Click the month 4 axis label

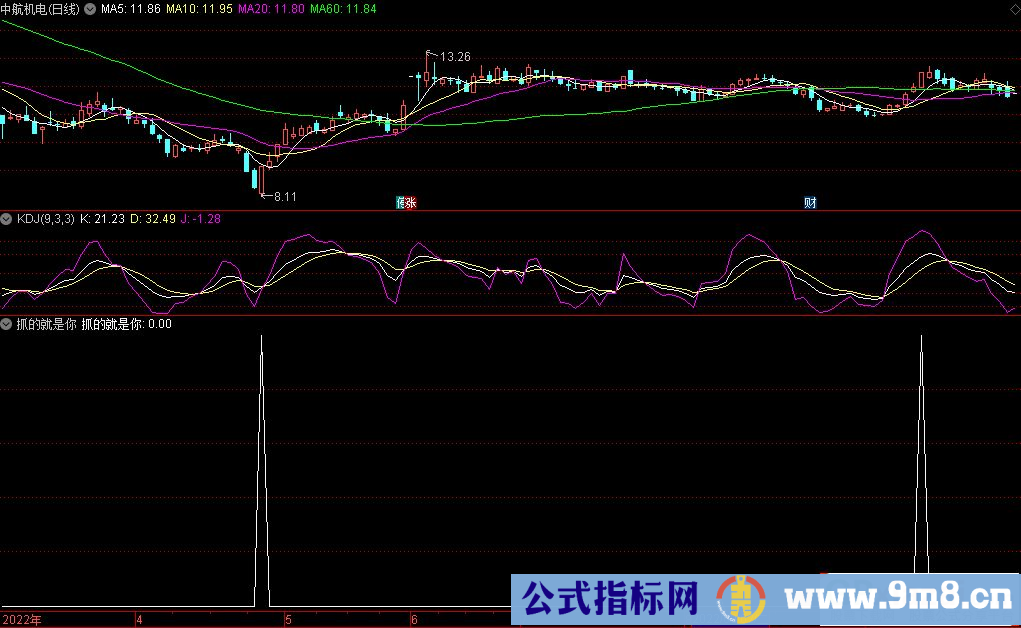pyautogui.click(x=139, y=620)
